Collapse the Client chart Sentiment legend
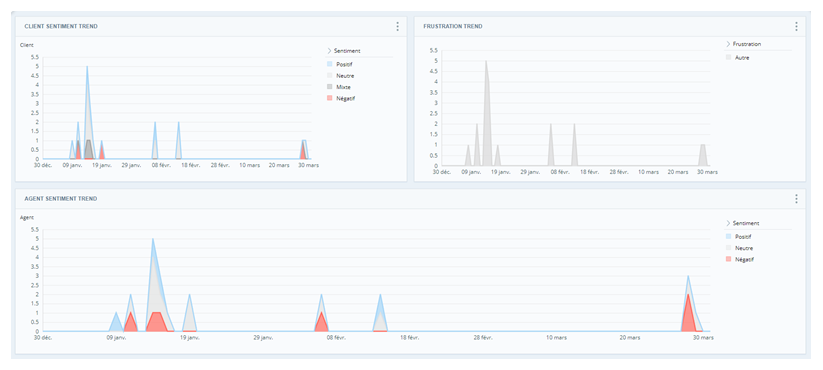 point(329,51)
